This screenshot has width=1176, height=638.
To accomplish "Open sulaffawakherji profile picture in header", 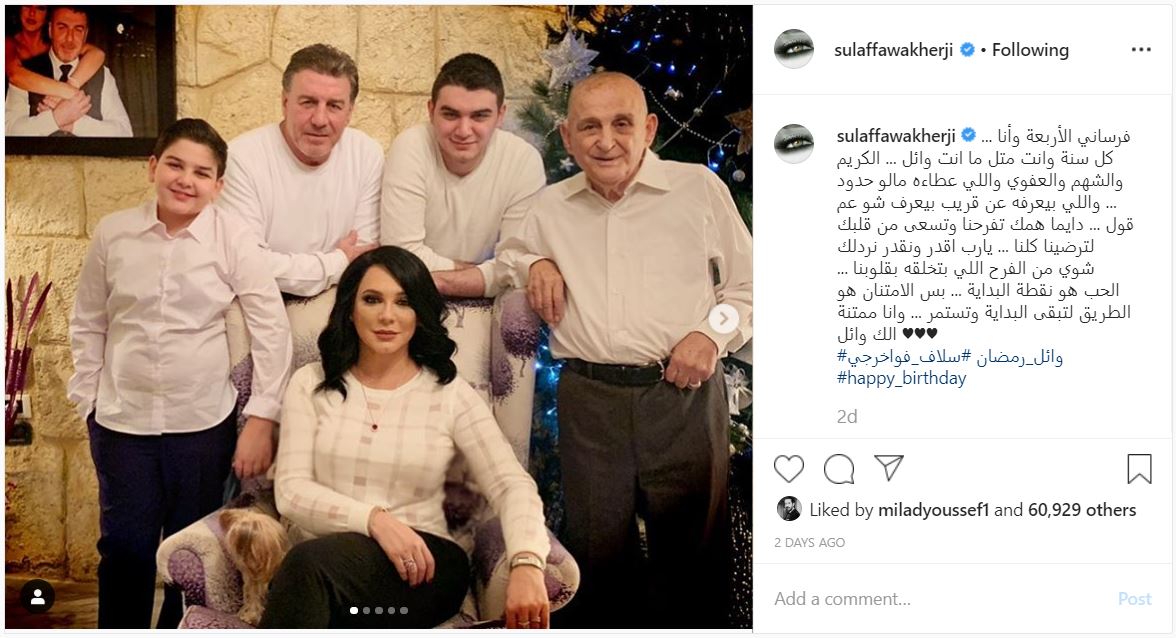I will [794, 49].
